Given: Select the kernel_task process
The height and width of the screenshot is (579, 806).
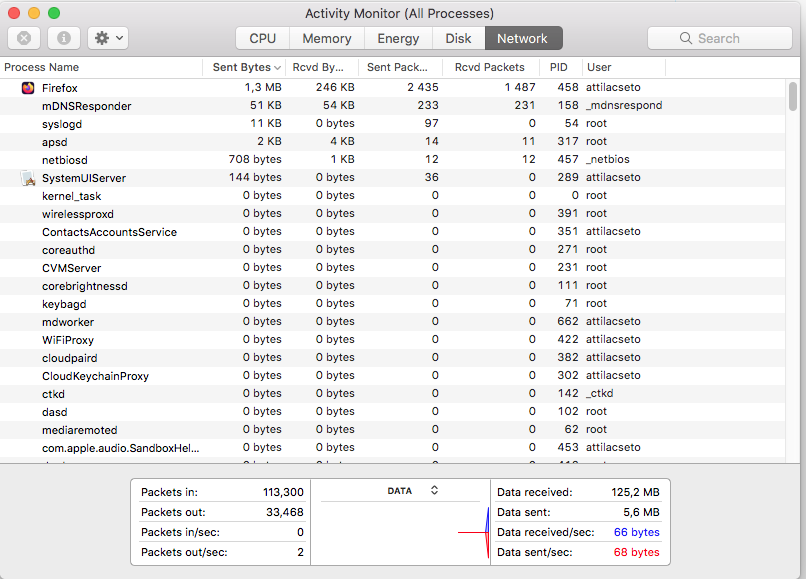Looking at the screenshot, I should click(x=71, y=196).
